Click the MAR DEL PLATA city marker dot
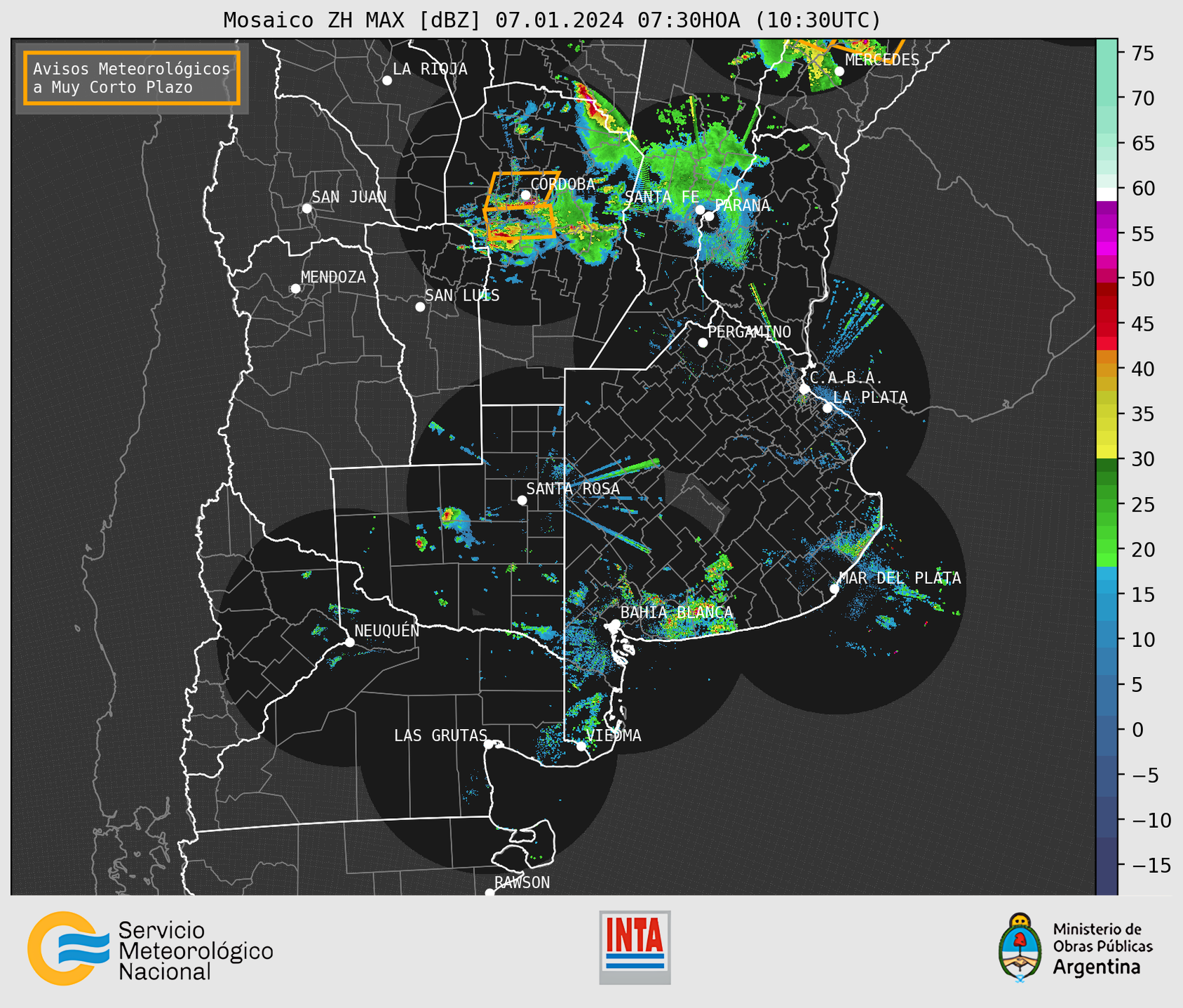This screenshot has height=1008, width=1183. pyautogui.click(x=834, y=589)
